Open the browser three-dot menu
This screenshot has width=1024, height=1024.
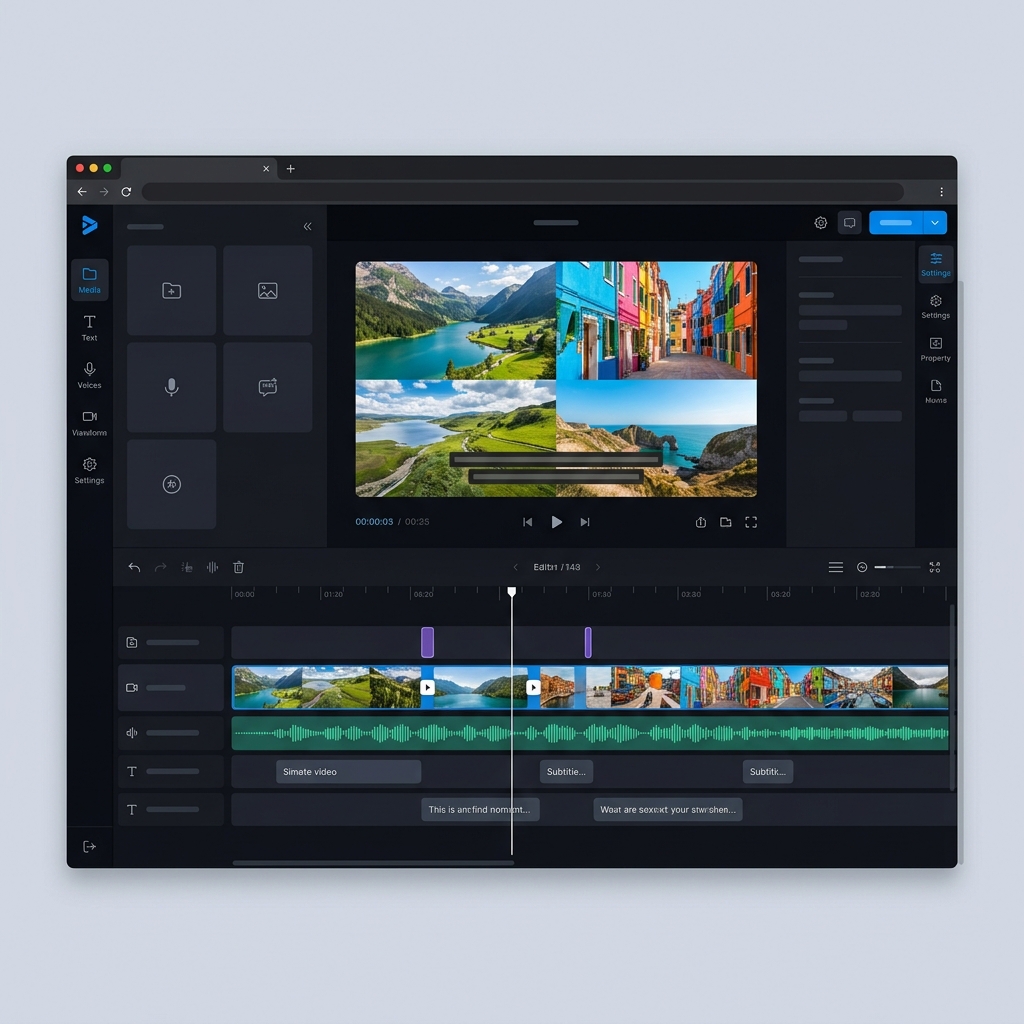(941, 191)
